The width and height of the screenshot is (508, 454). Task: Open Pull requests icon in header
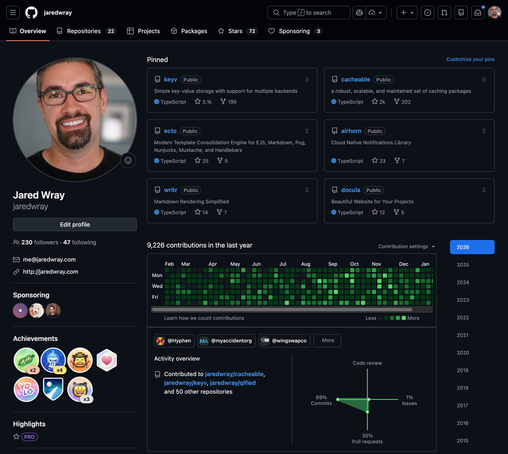(x=444, y=13)
